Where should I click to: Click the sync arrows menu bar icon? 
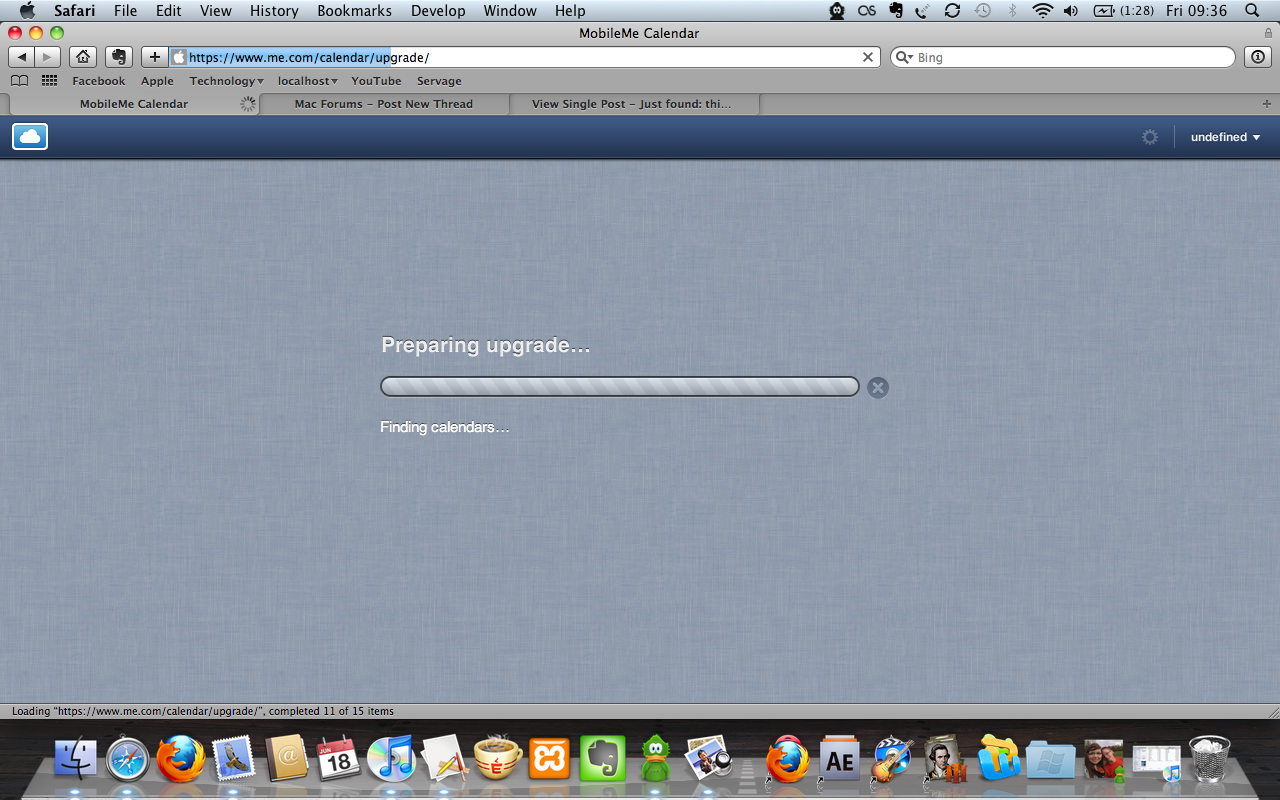coord(952,11)
